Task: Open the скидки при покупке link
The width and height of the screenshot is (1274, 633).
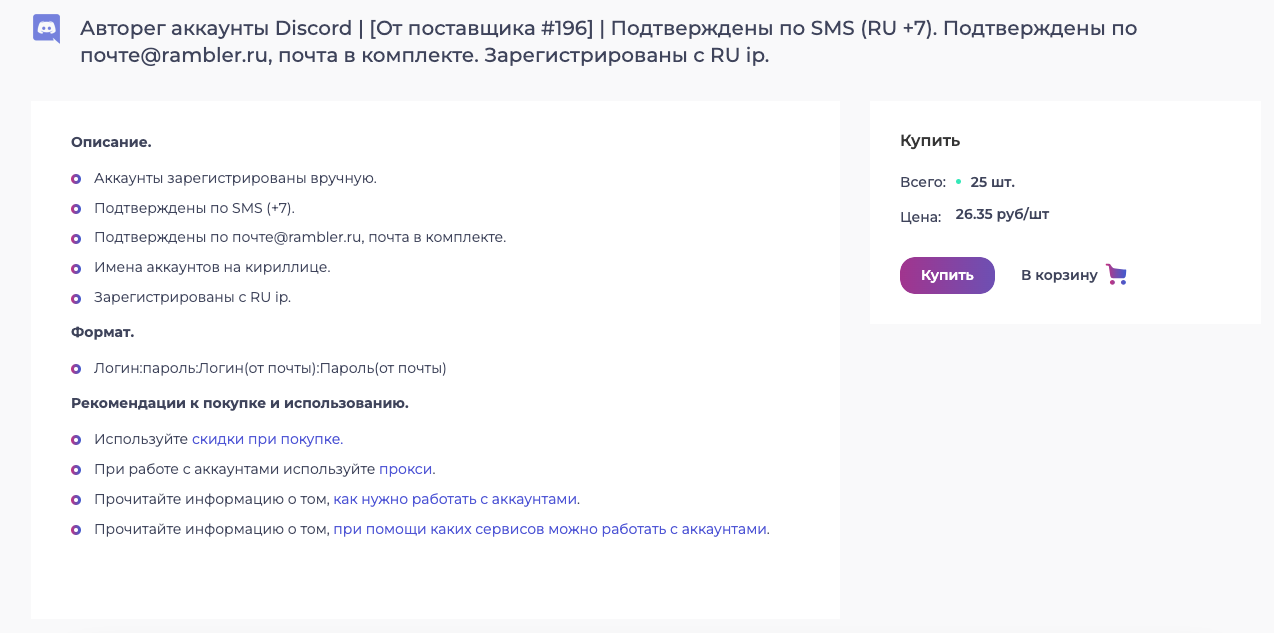Action: click(x=266, y=439)
